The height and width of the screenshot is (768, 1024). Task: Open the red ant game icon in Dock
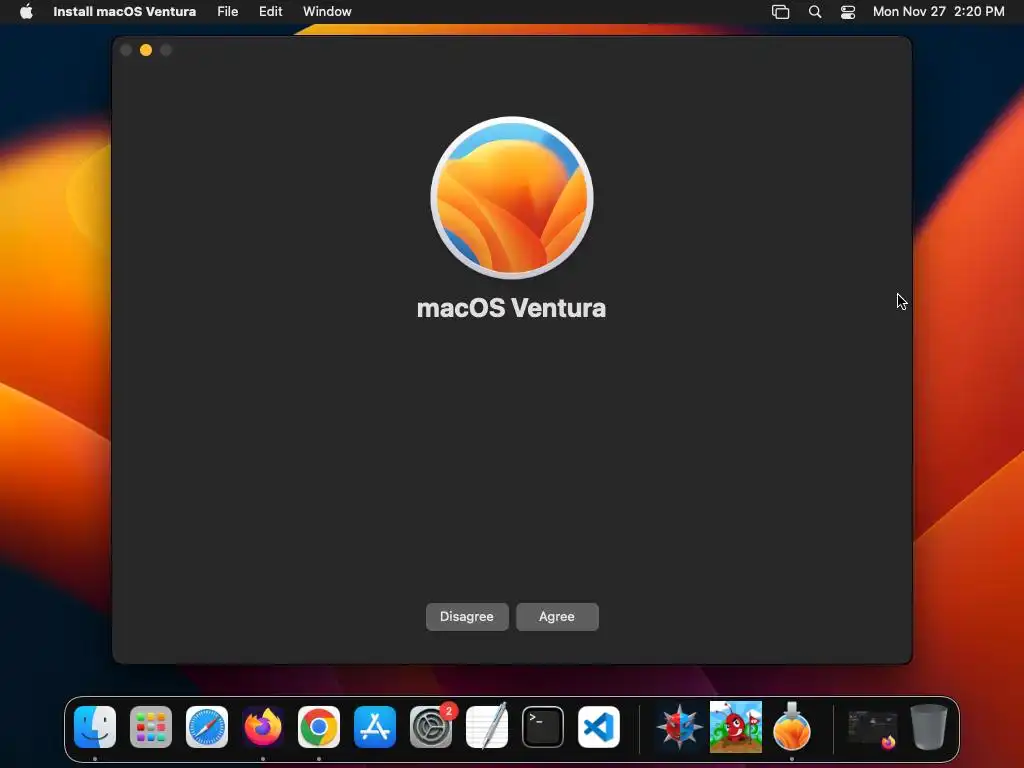click(x=736, y=727)
